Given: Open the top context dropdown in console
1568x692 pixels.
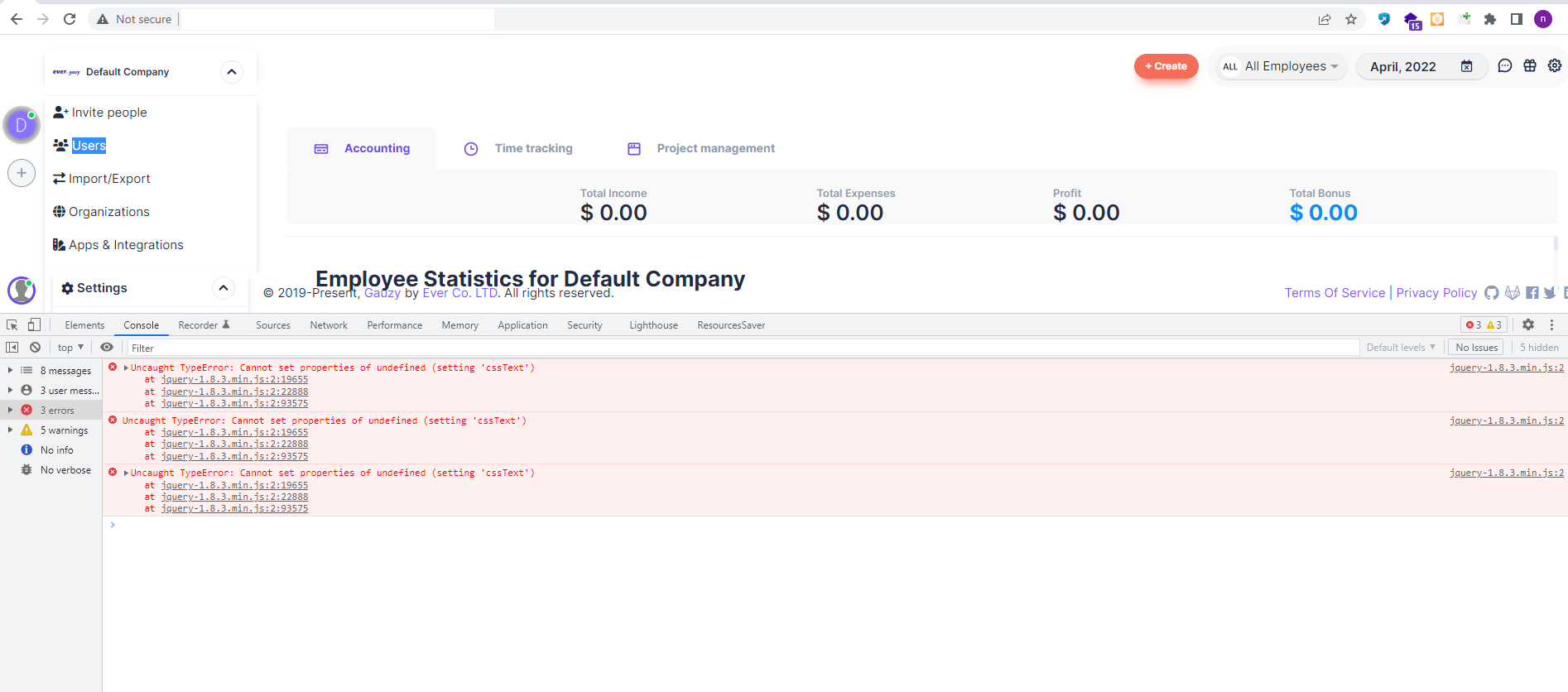Looking at the screenshot, I should pyautogui.click(x=70, y=348).
